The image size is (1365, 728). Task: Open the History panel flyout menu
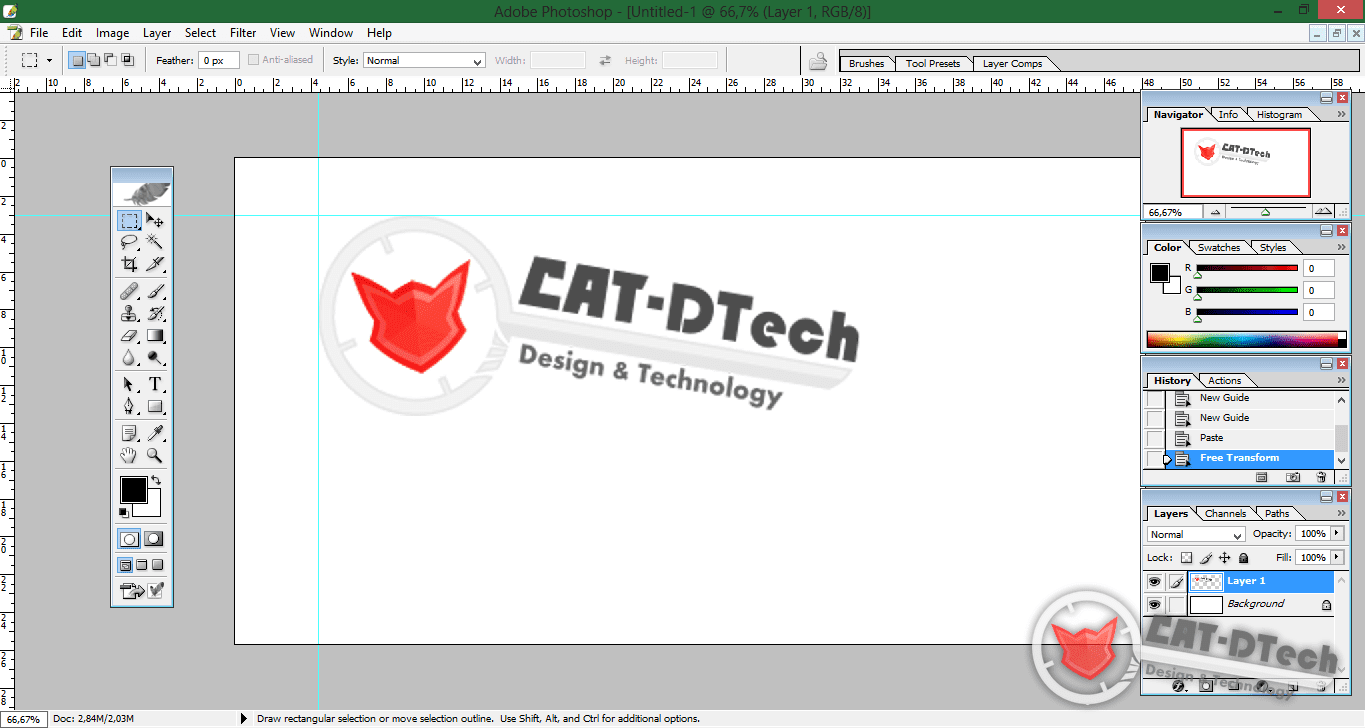click(1341, 381)
